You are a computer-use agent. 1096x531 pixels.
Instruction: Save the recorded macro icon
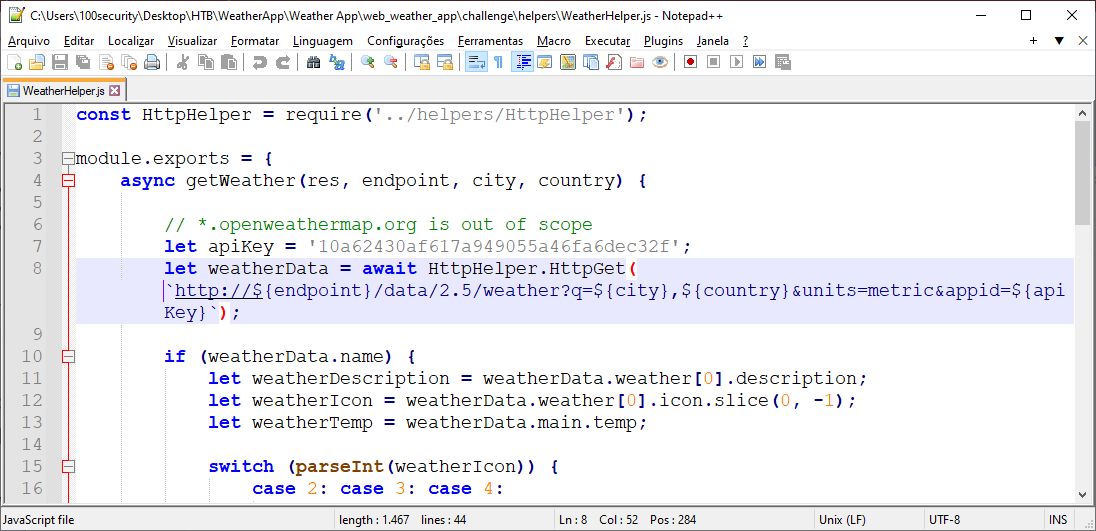pyautogui.click(x=781, y=62)
